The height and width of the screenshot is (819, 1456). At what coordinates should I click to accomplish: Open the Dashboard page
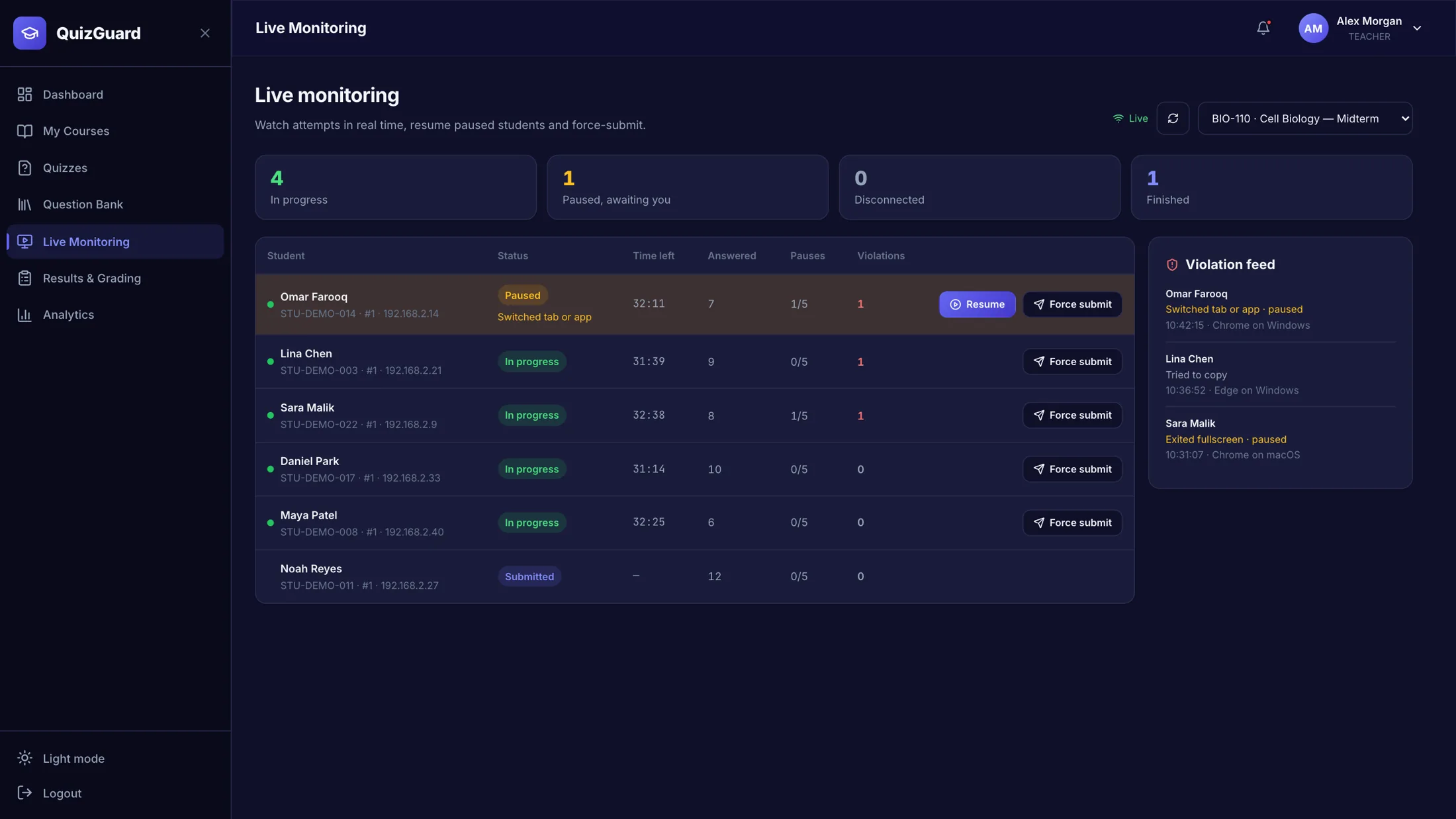115,95
